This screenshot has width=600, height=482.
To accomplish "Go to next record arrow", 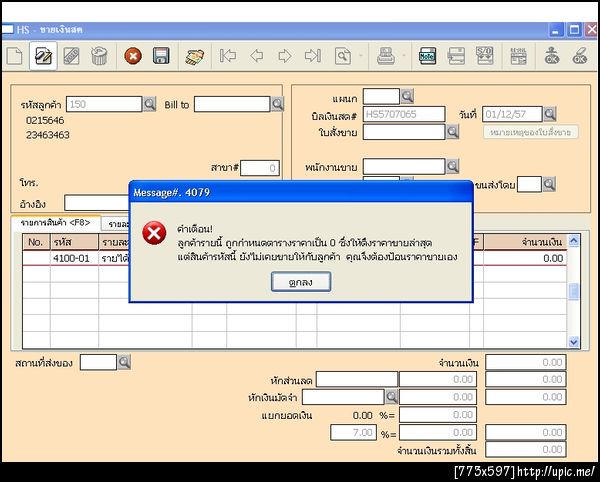I will coord(285,56).
